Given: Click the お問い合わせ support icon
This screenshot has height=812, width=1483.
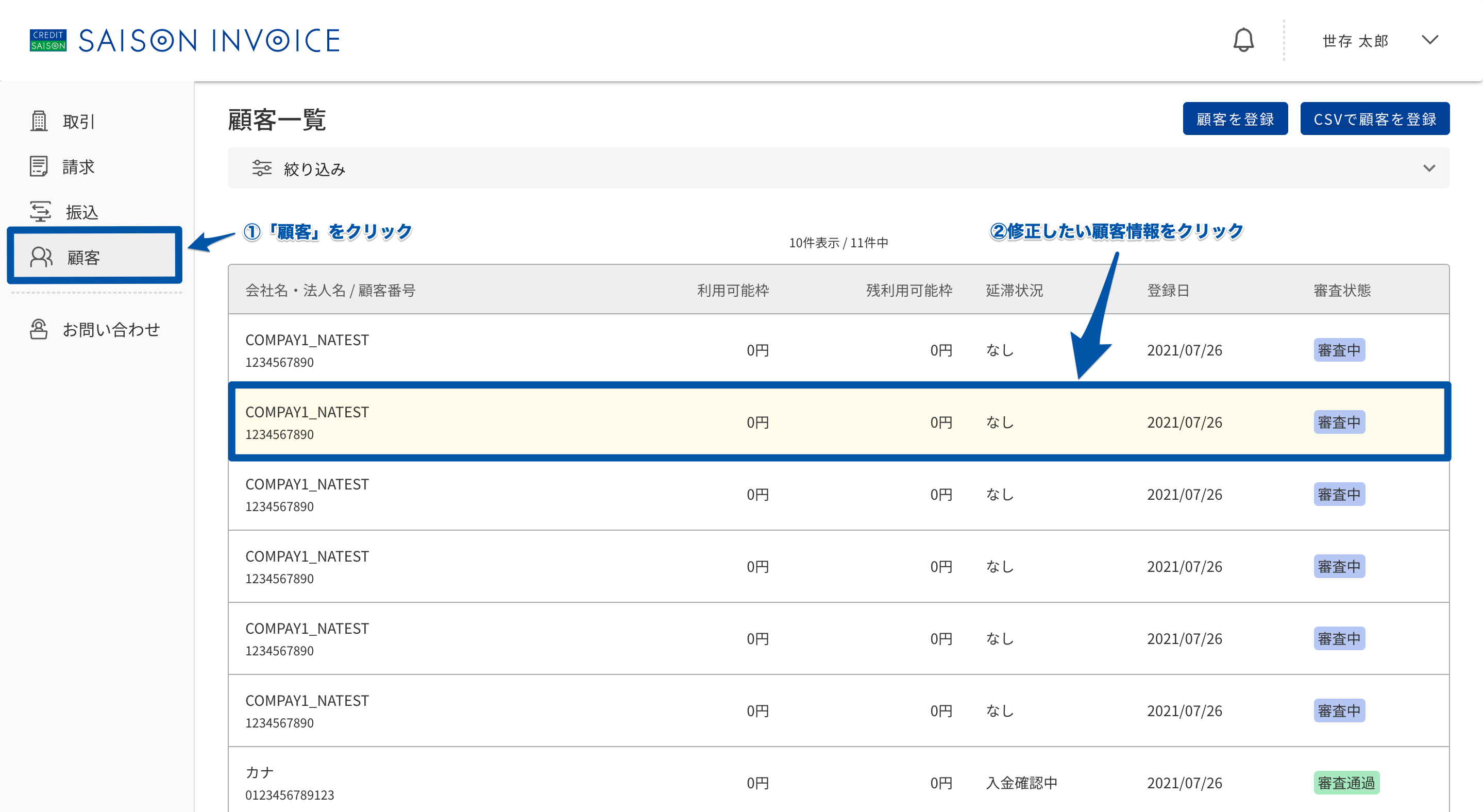Looking at the screenshot, I should (39, 329).
